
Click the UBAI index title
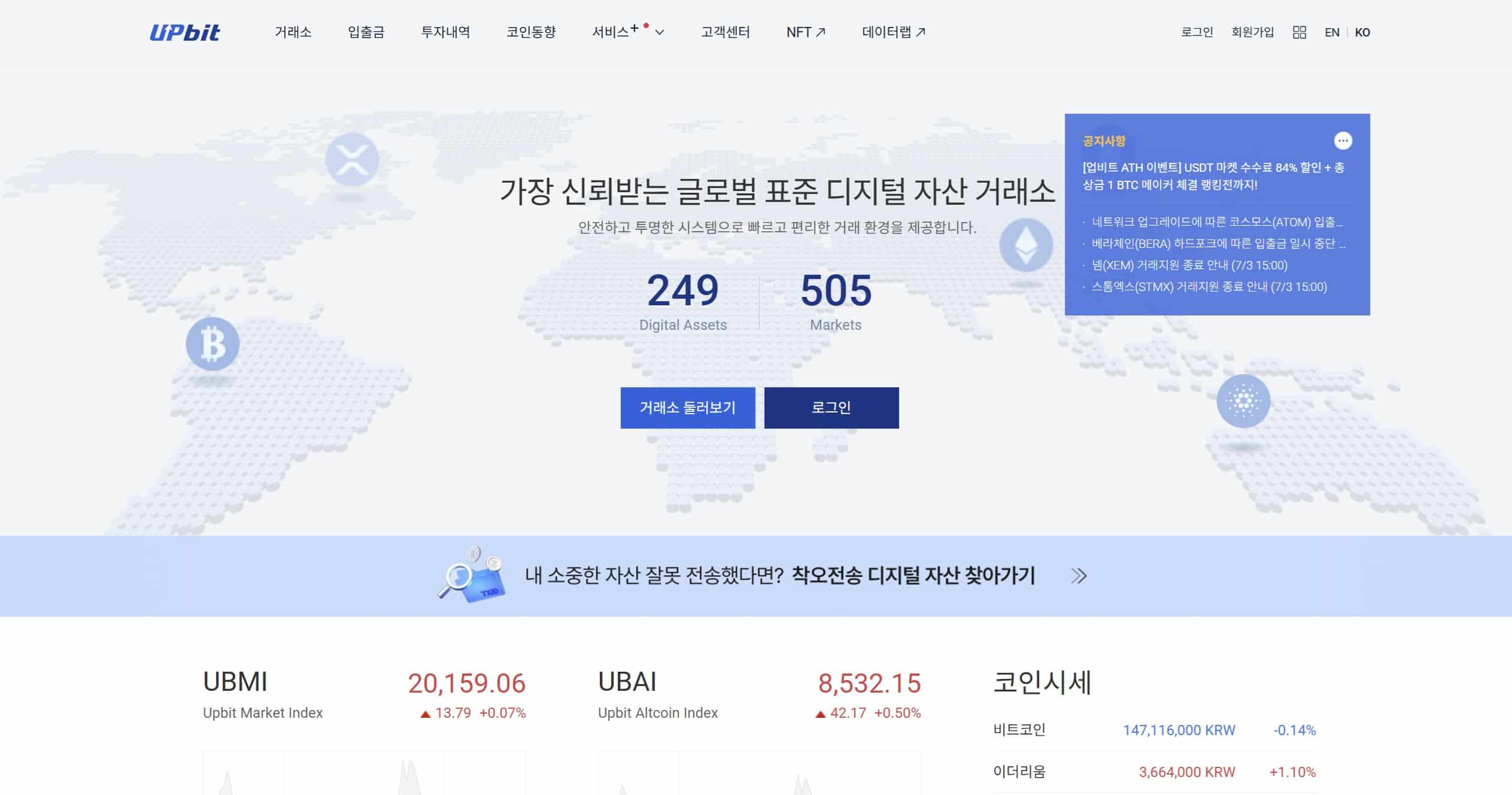click(627, 682)
